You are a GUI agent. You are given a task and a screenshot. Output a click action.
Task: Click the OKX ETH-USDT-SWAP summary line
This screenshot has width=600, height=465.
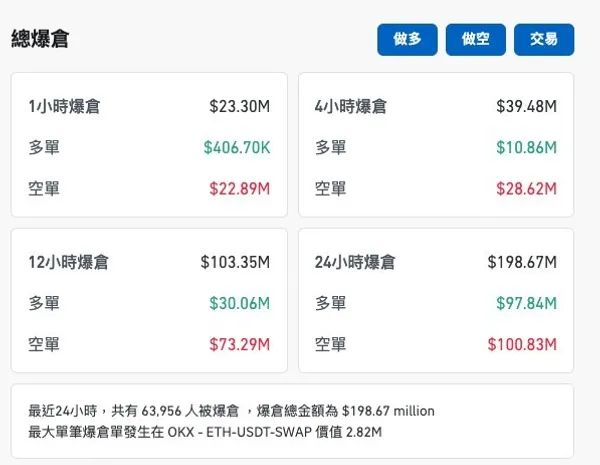click(x=204, y=432)
